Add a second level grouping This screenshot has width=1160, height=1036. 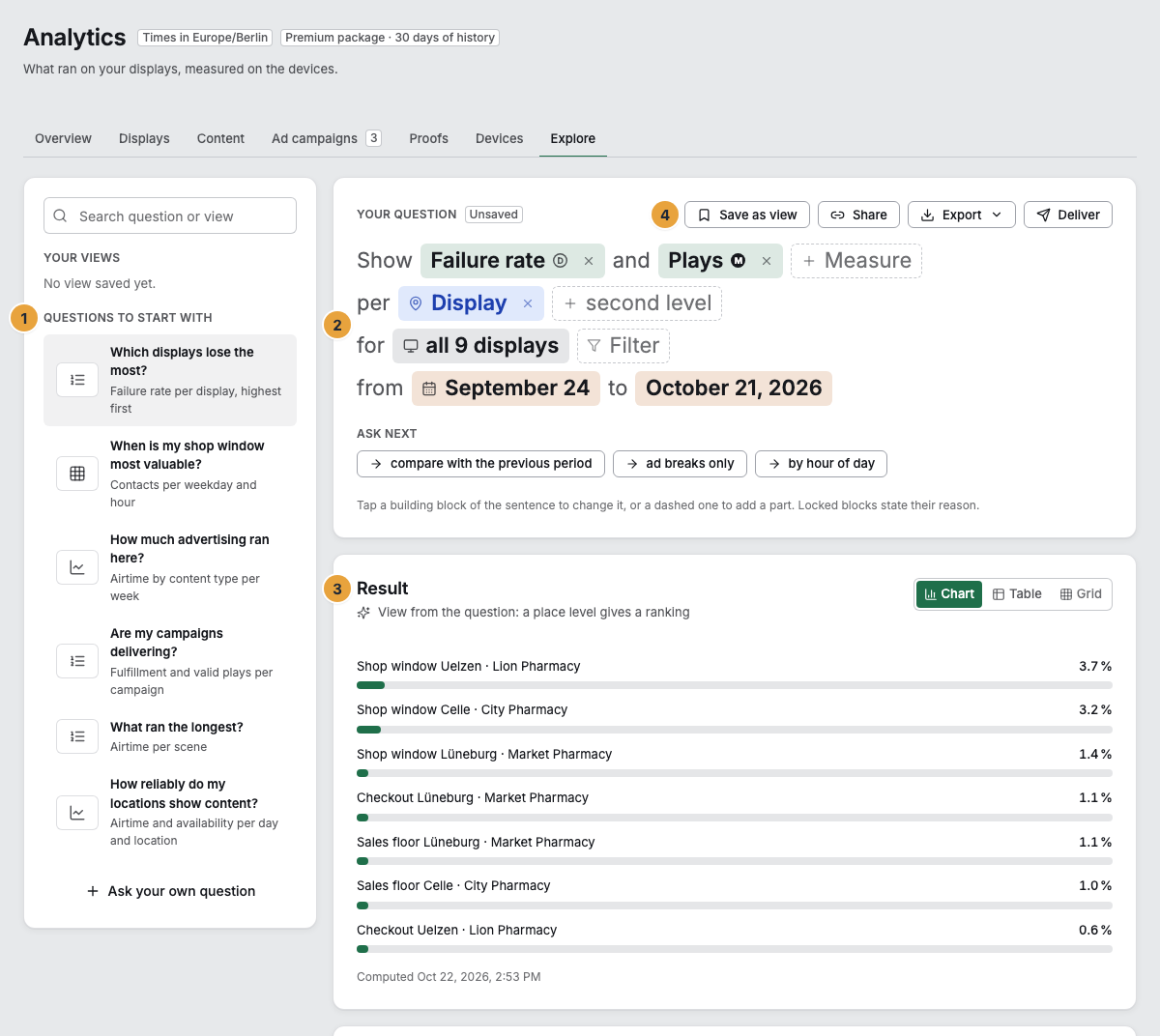point(637,303)
